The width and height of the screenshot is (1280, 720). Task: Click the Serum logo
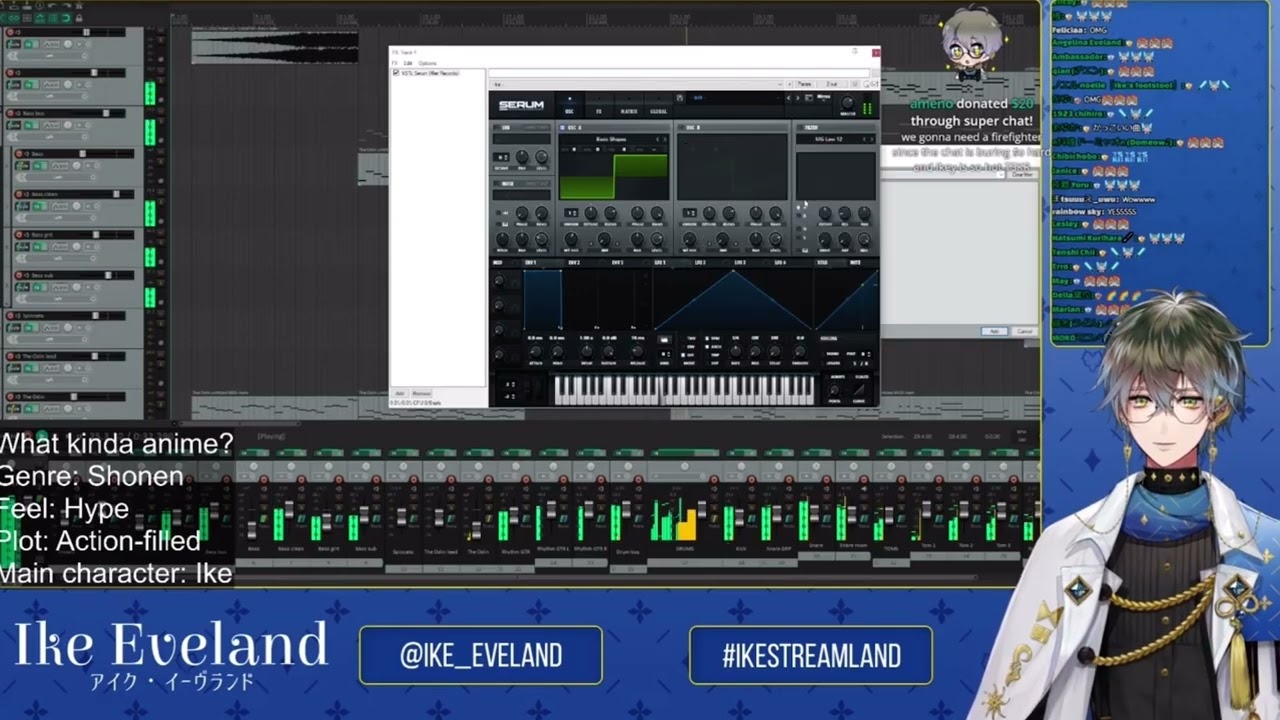(522, 105)
